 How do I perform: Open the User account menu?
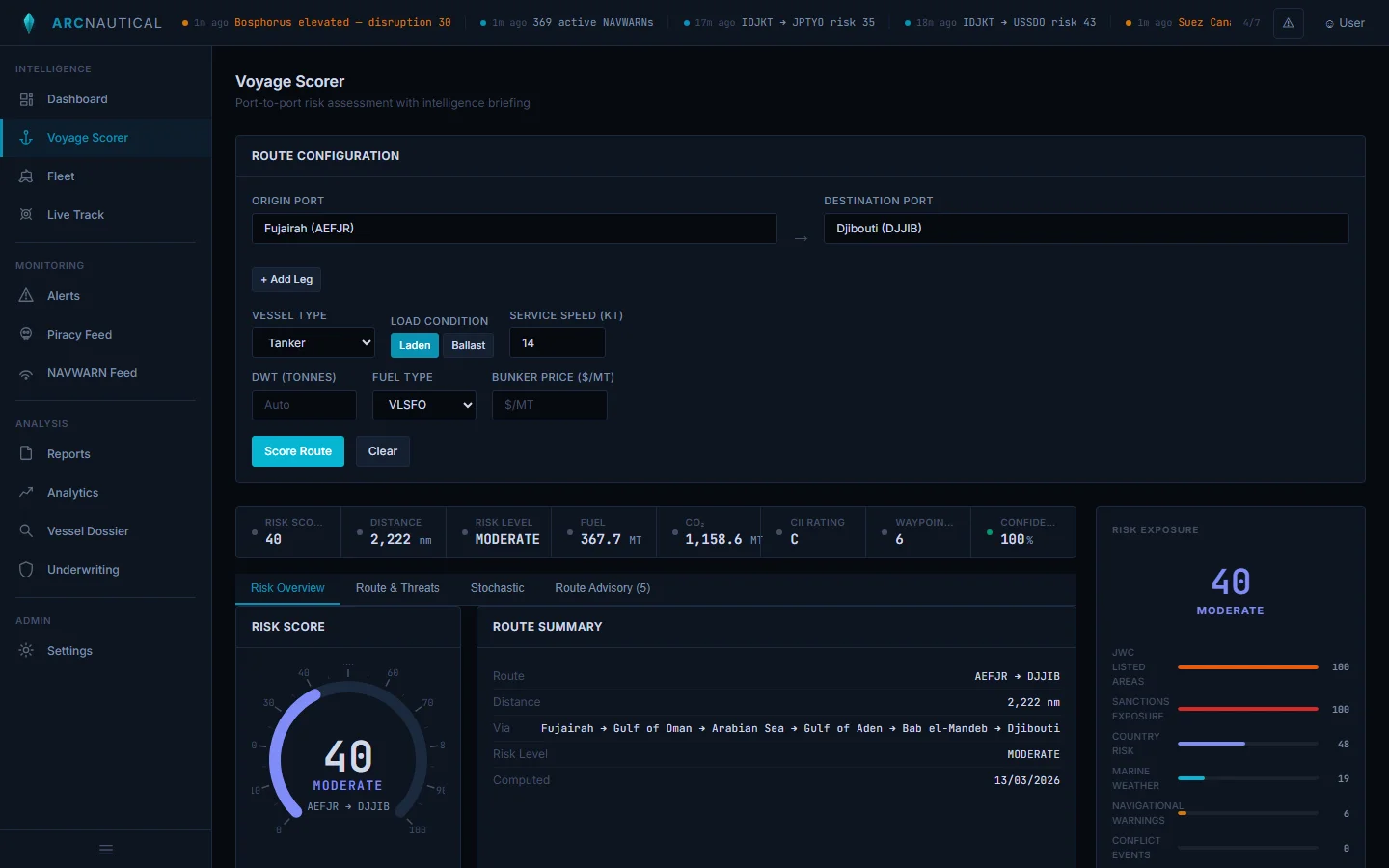[1345, 23]
